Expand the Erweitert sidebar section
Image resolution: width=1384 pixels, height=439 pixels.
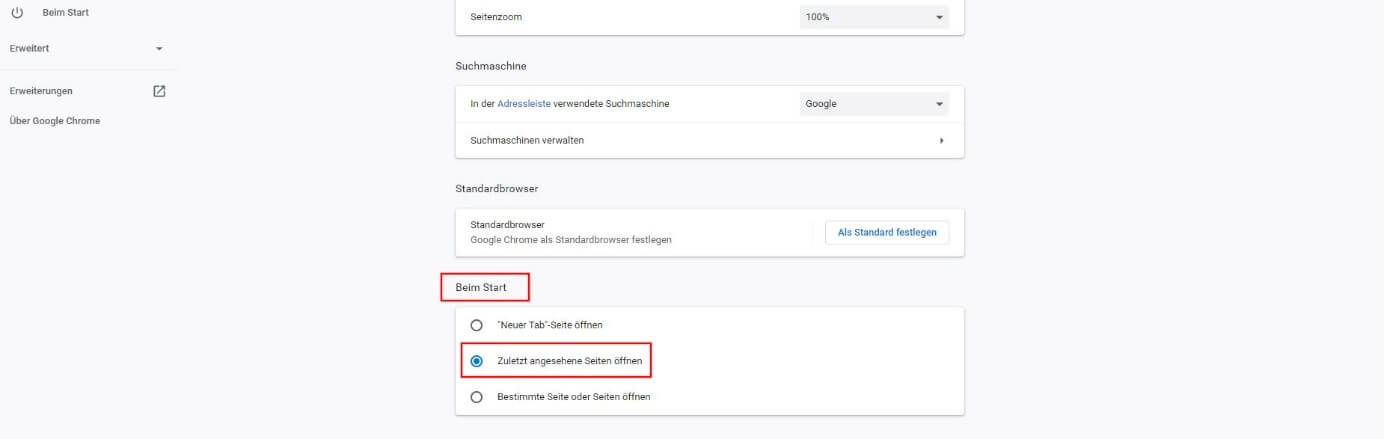[87, 48]
